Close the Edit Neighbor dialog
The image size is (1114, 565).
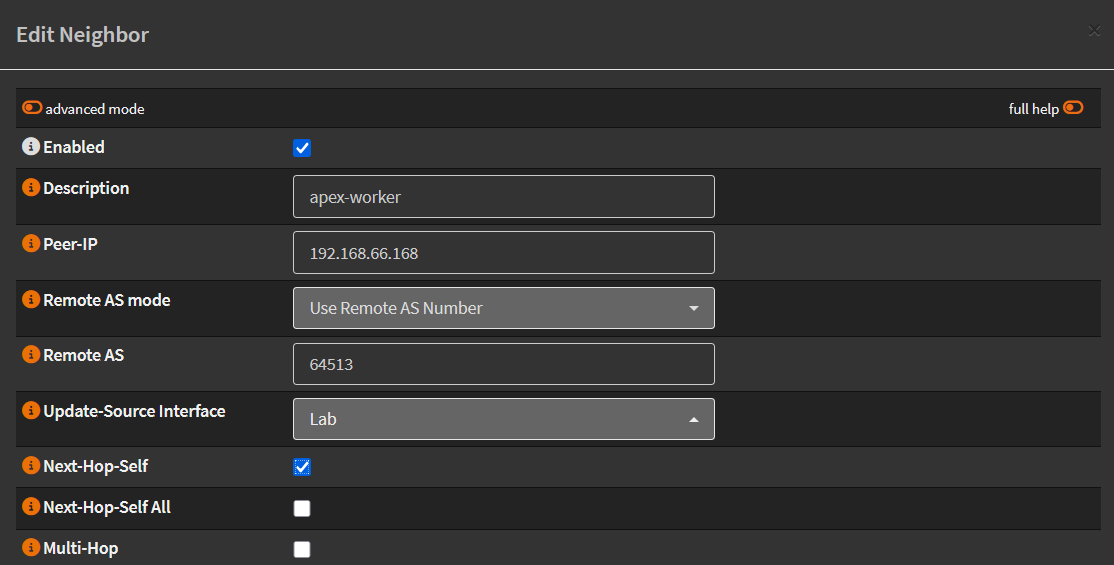click(1094, 31)
